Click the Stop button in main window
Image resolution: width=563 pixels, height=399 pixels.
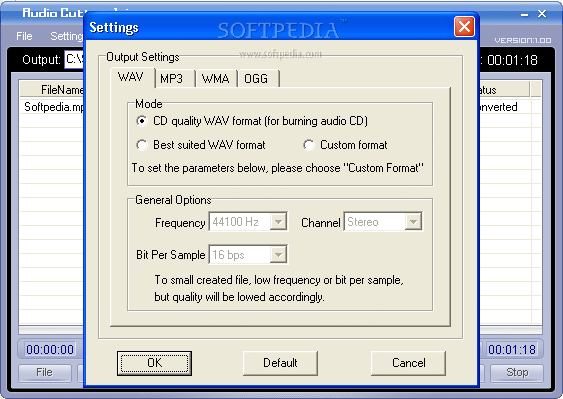tap(517, 372)
